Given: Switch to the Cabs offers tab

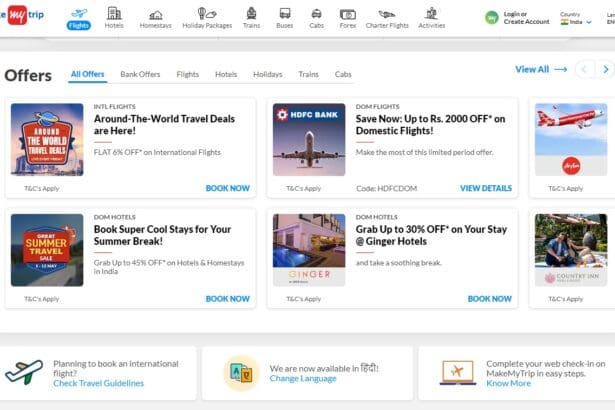Looking at the screenshot, I should click(x=343, y=74).
